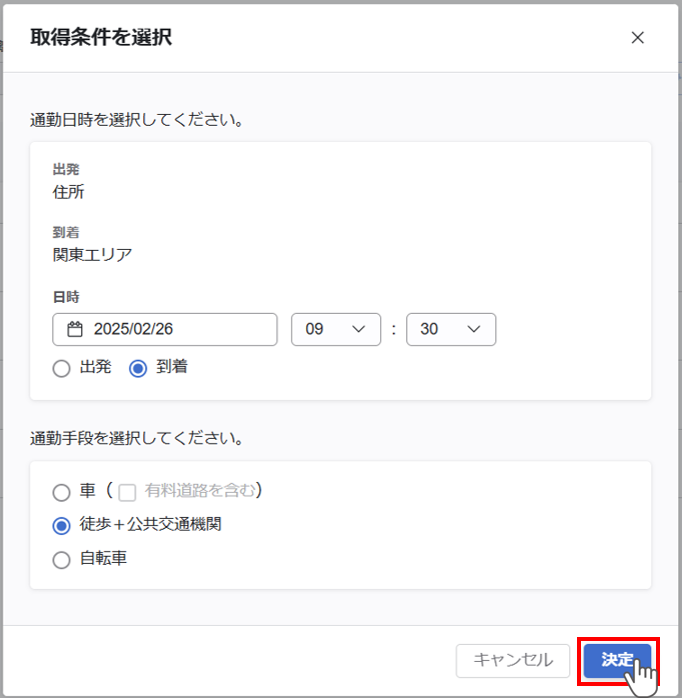This screenshot has height=698, width=682.
Task: Open the calendar date picker icon
Action: (75, 329)
